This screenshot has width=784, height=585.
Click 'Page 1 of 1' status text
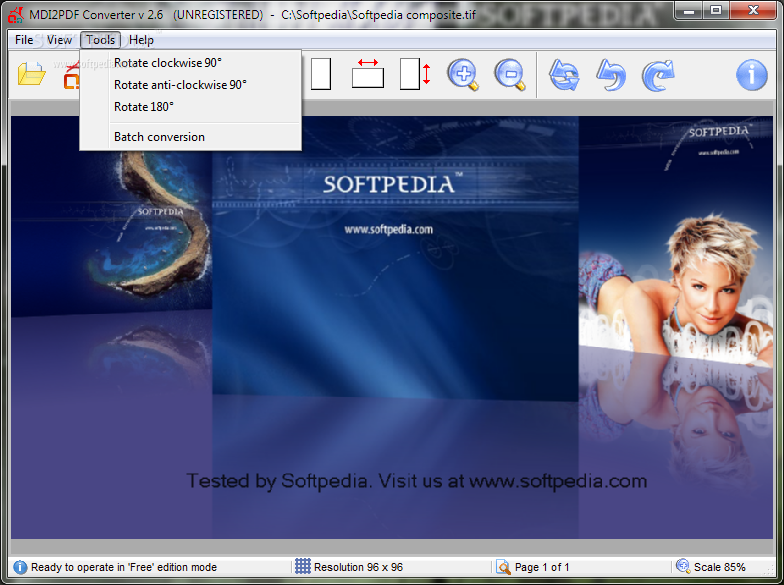pos(542,567)
